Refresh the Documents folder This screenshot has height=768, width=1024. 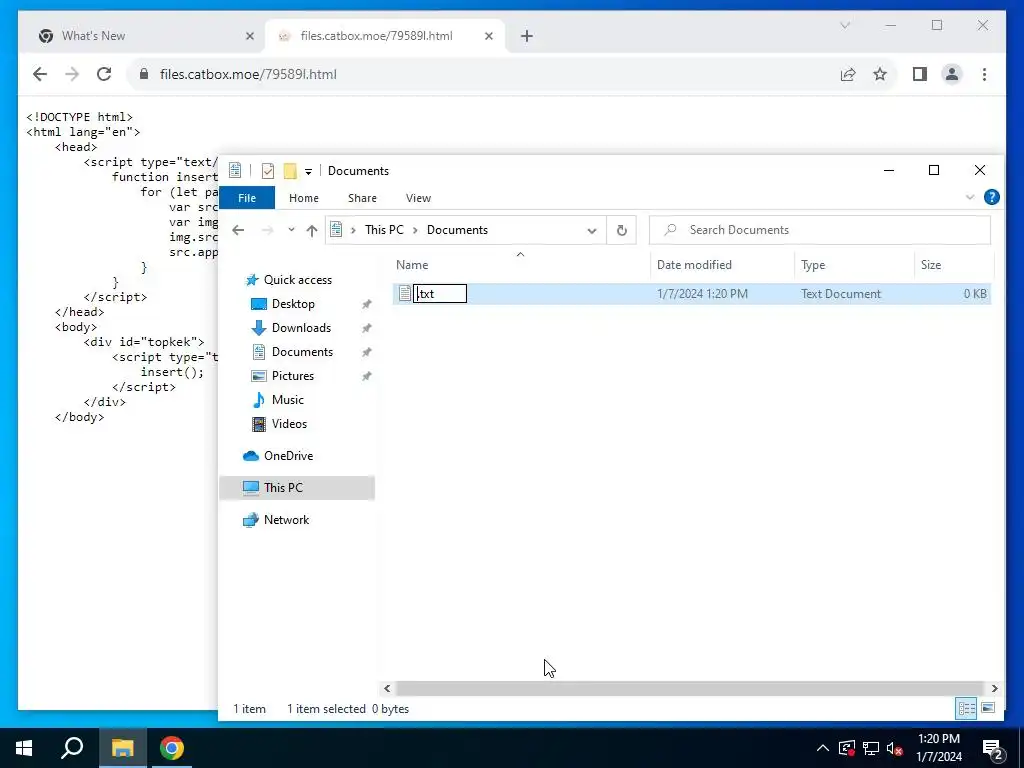[622, 231]
